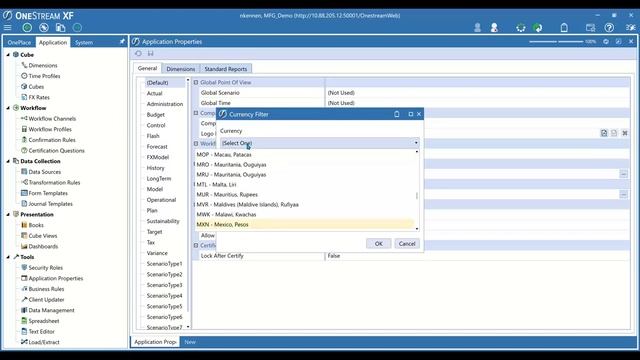This screenshot has height=360, width=640.
Task: Collapse the Workflow tree group
Action: [8, 108]
